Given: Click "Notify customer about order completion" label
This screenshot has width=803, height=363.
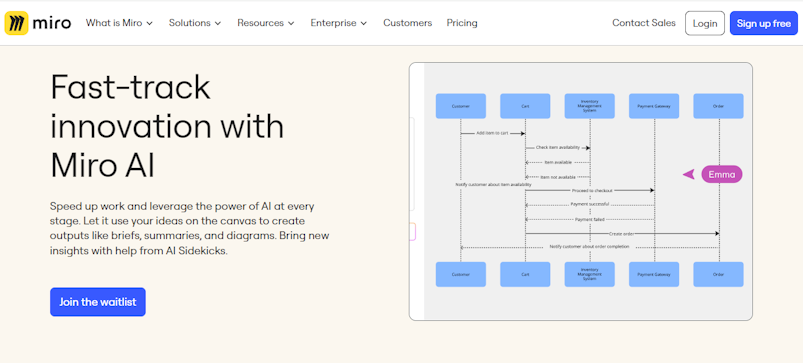Looking at the screenshot, I should (x=589, y=247).
